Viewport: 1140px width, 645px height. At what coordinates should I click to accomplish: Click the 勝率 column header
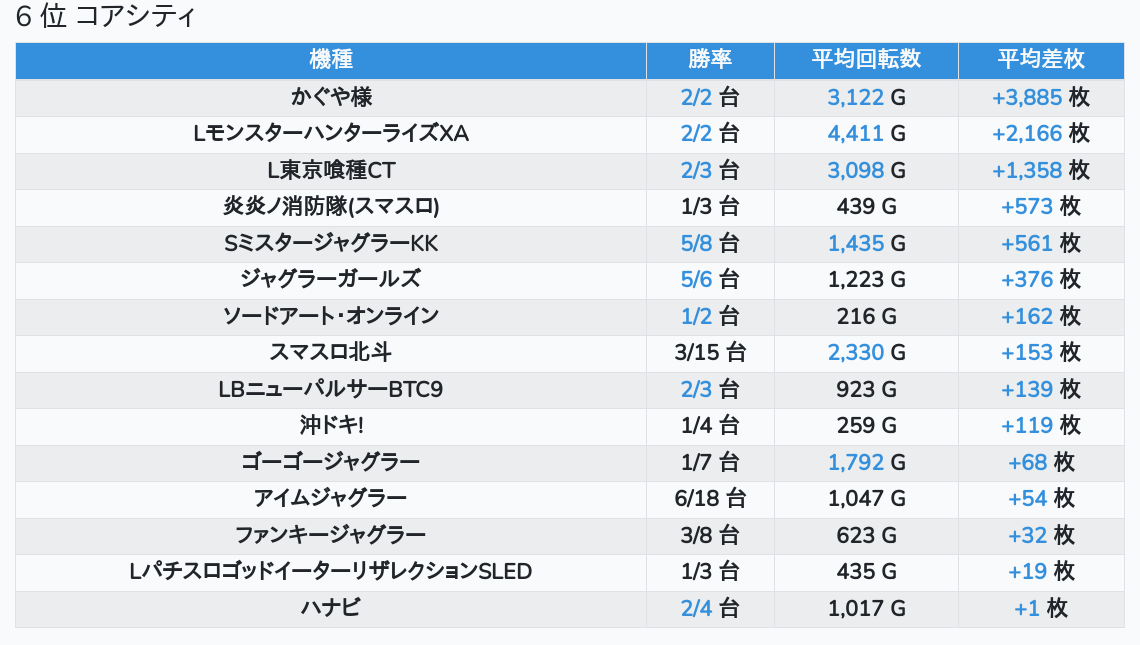click(x=710, y=59)
